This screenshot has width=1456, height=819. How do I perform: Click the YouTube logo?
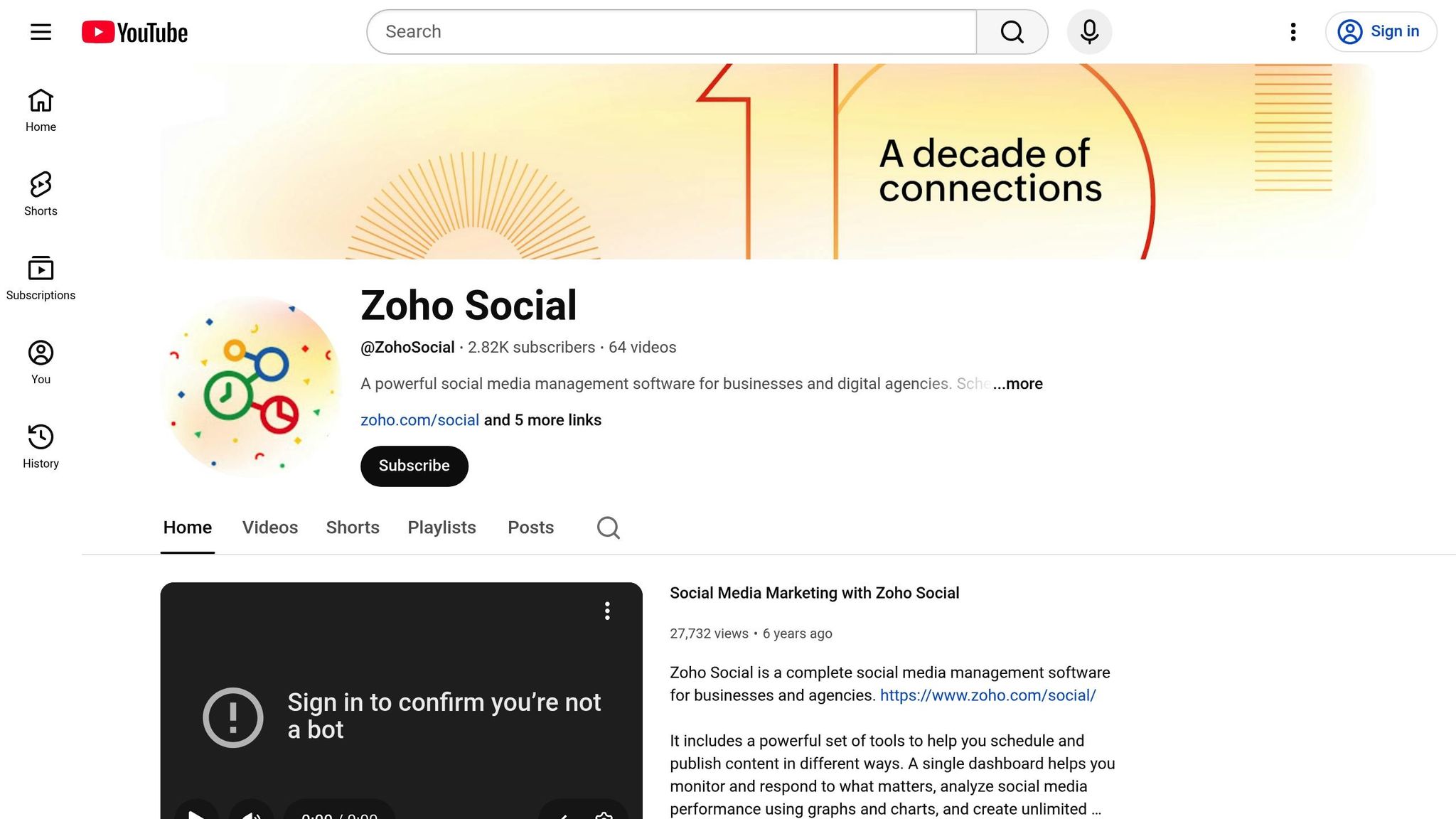click(x=134, y=31)
